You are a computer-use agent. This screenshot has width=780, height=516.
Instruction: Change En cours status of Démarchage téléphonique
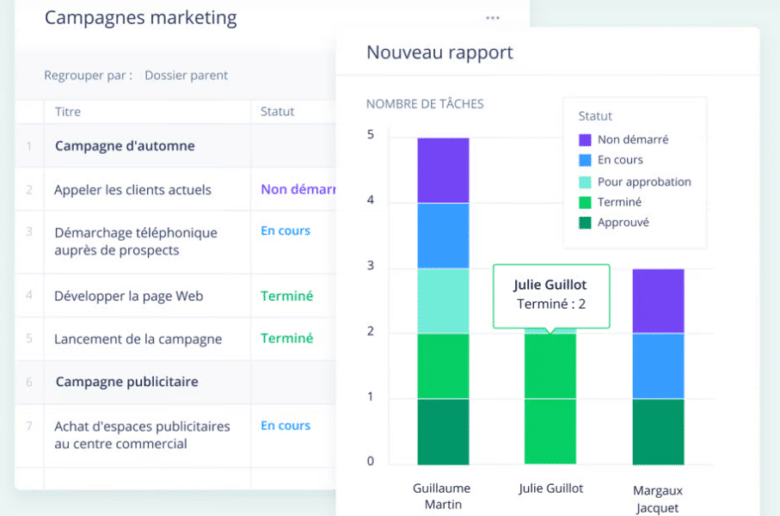click(x=286, y=231)
